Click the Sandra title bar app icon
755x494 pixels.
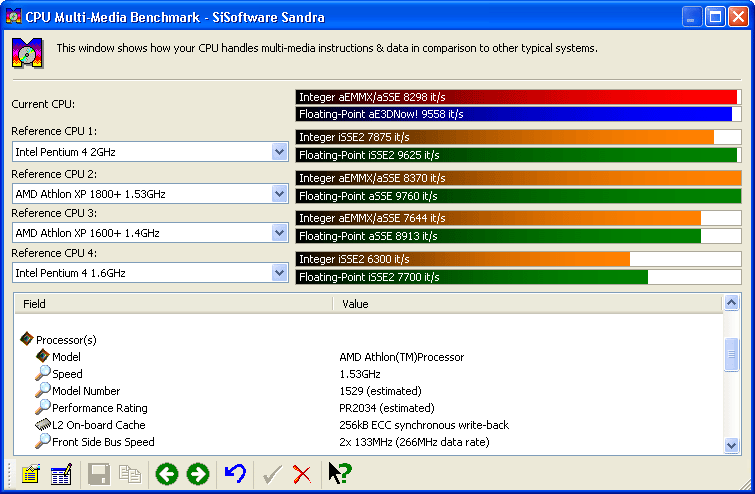click(x=13, y=16)
